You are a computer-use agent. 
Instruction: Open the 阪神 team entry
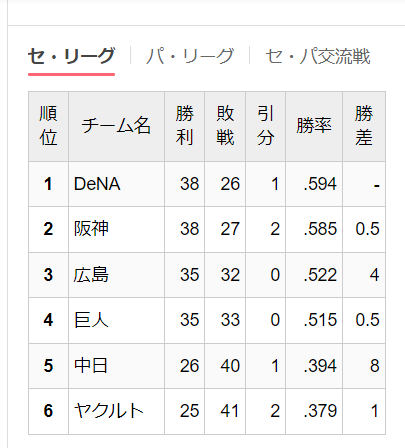coord(91,229)
